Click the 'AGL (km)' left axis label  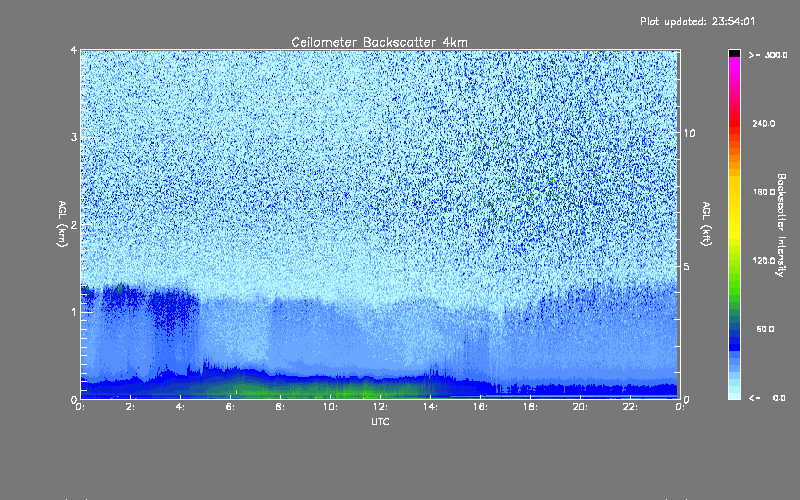62,224
